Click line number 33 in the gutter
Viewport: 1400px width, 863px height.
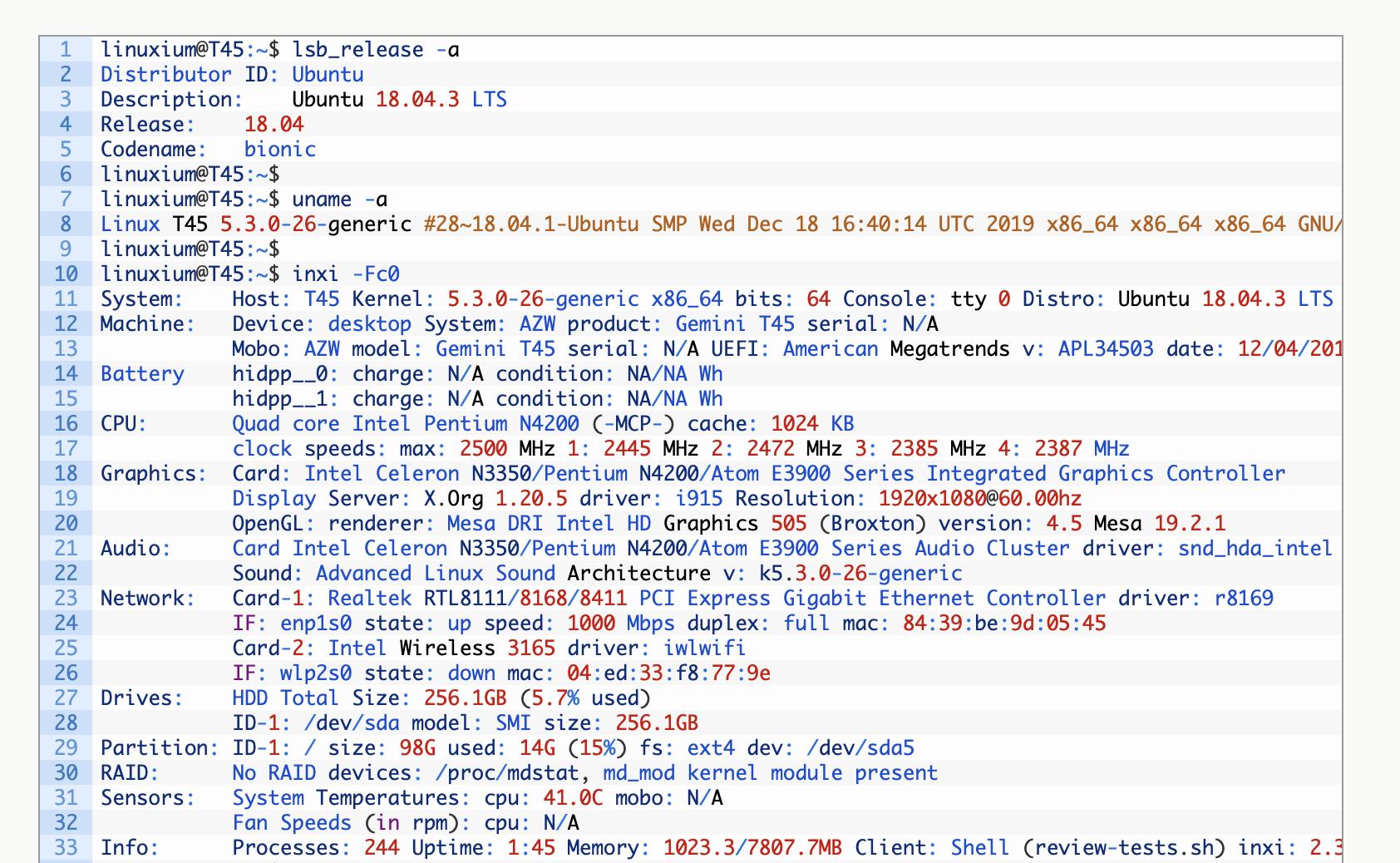click(x=66, y=848)
